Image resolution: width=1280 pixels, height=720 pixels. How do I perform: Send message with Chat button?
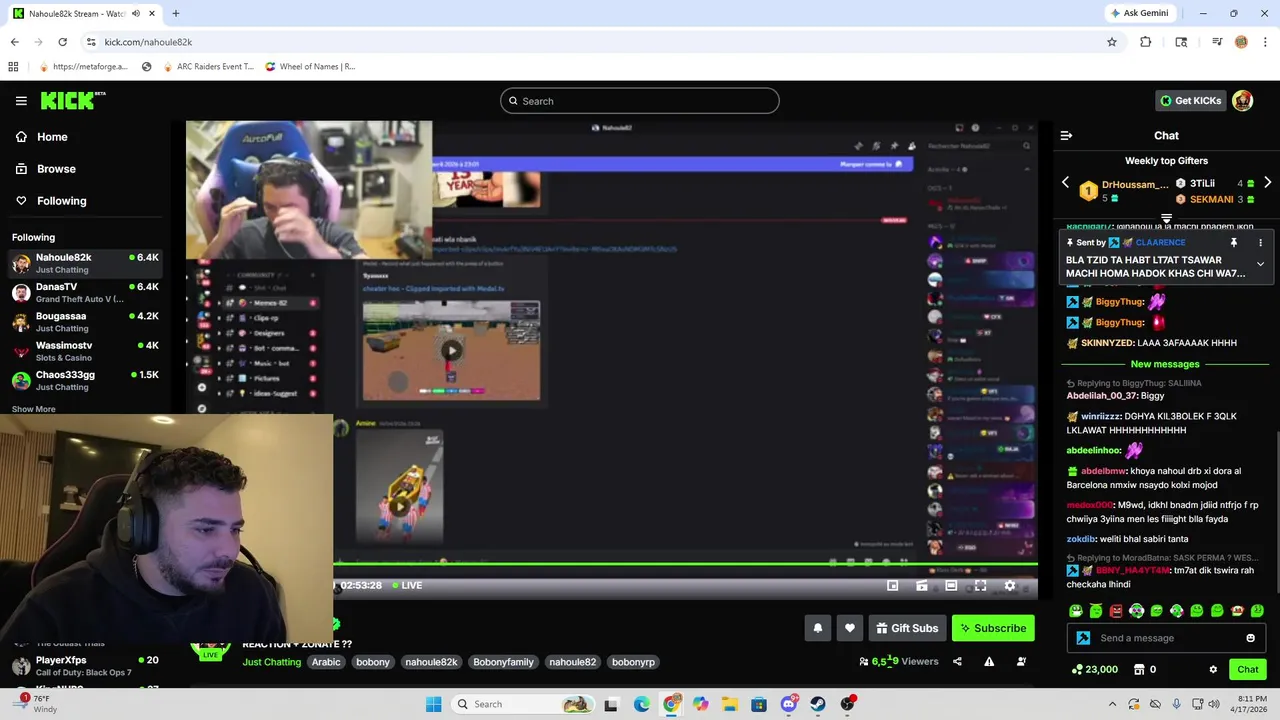pyautogui.click(x=1248, y=669)
